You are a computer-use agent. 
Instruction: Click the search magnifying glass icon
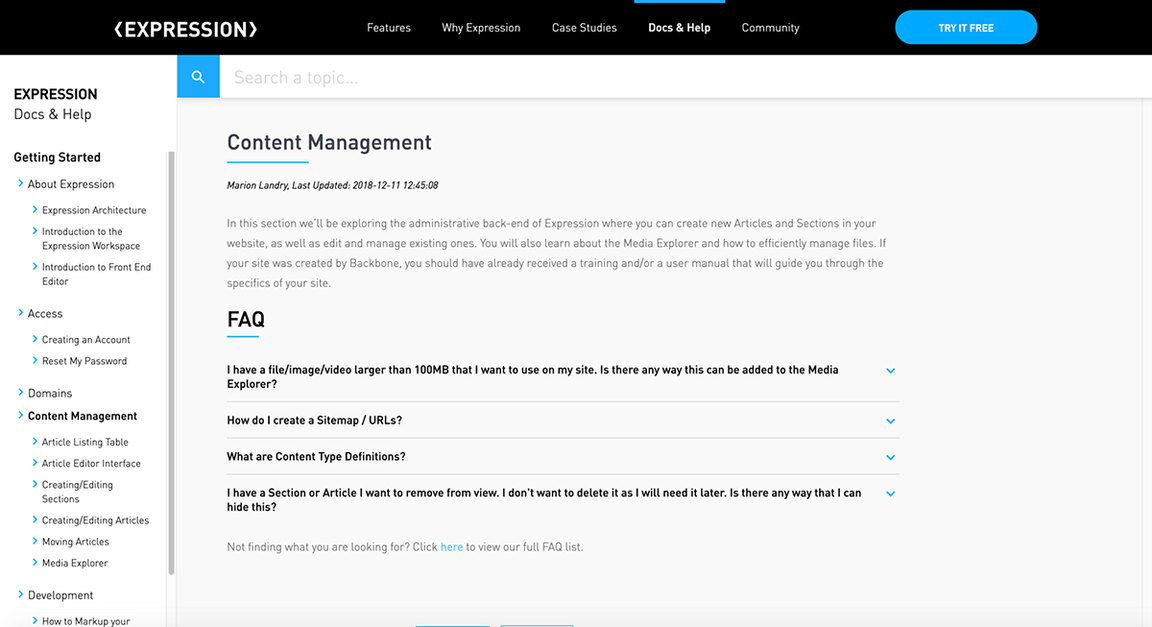coord(197,76)
